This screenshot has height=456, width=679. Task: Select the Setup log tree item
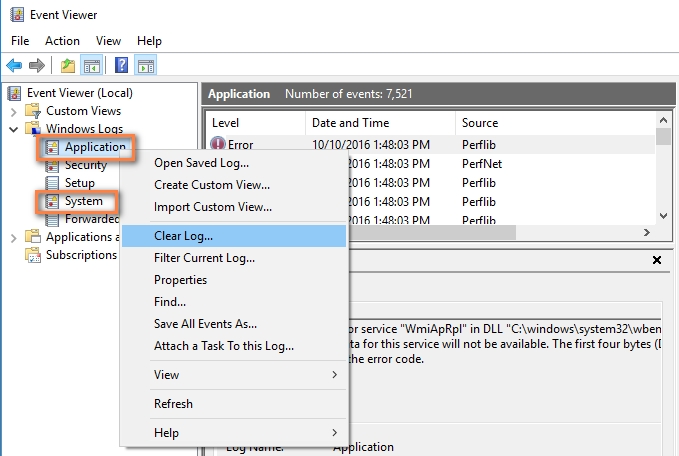(80, 183)
